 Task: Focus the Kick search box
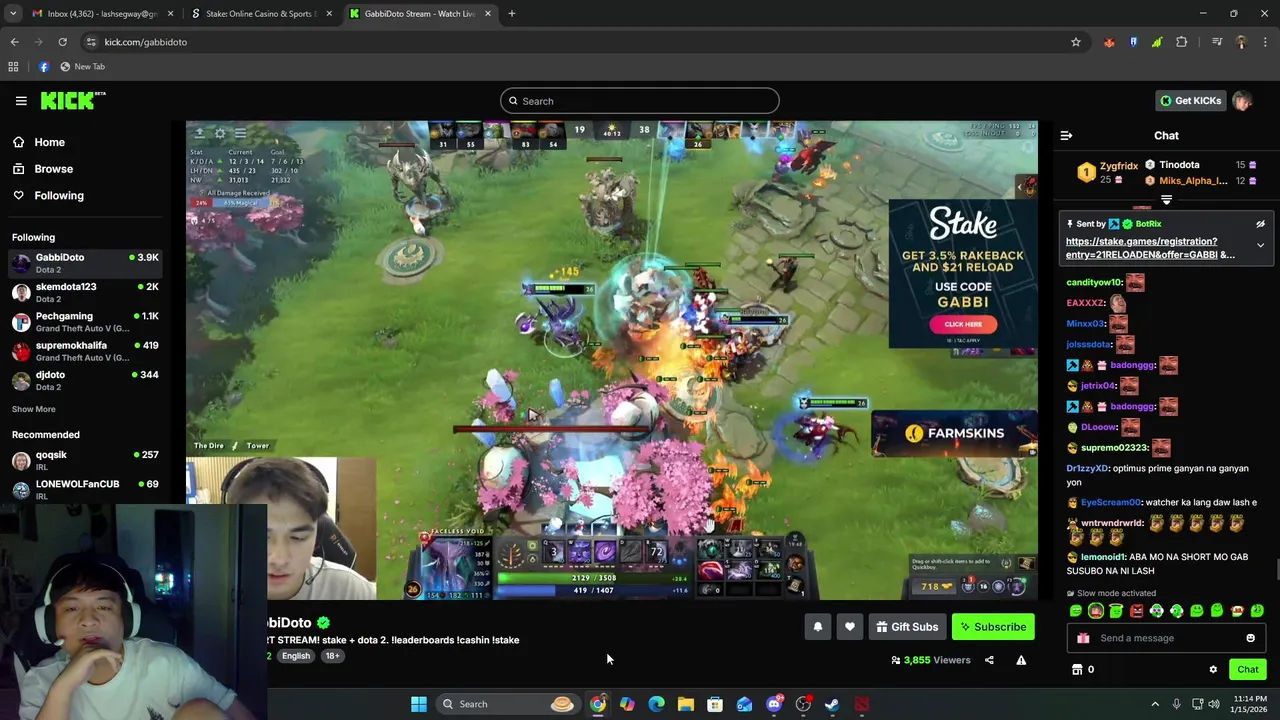pos(640,101)
